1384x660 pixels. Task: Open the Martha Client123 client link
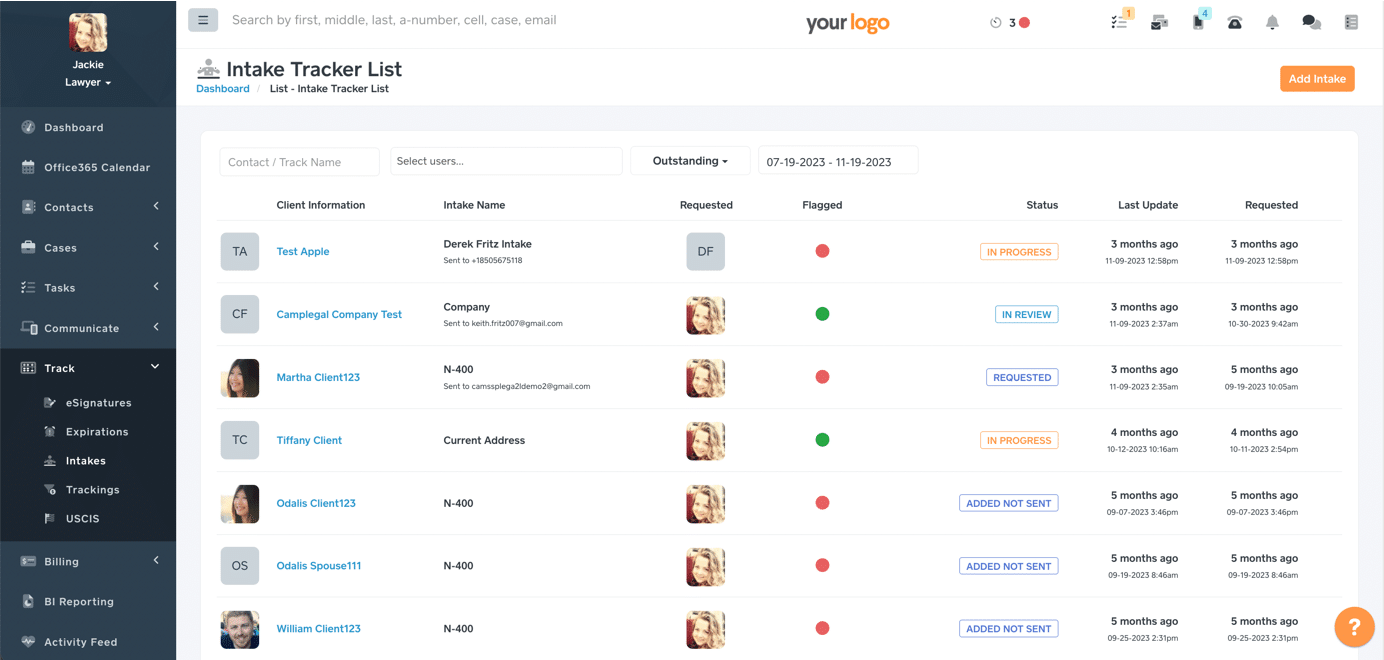coord(318,377)
